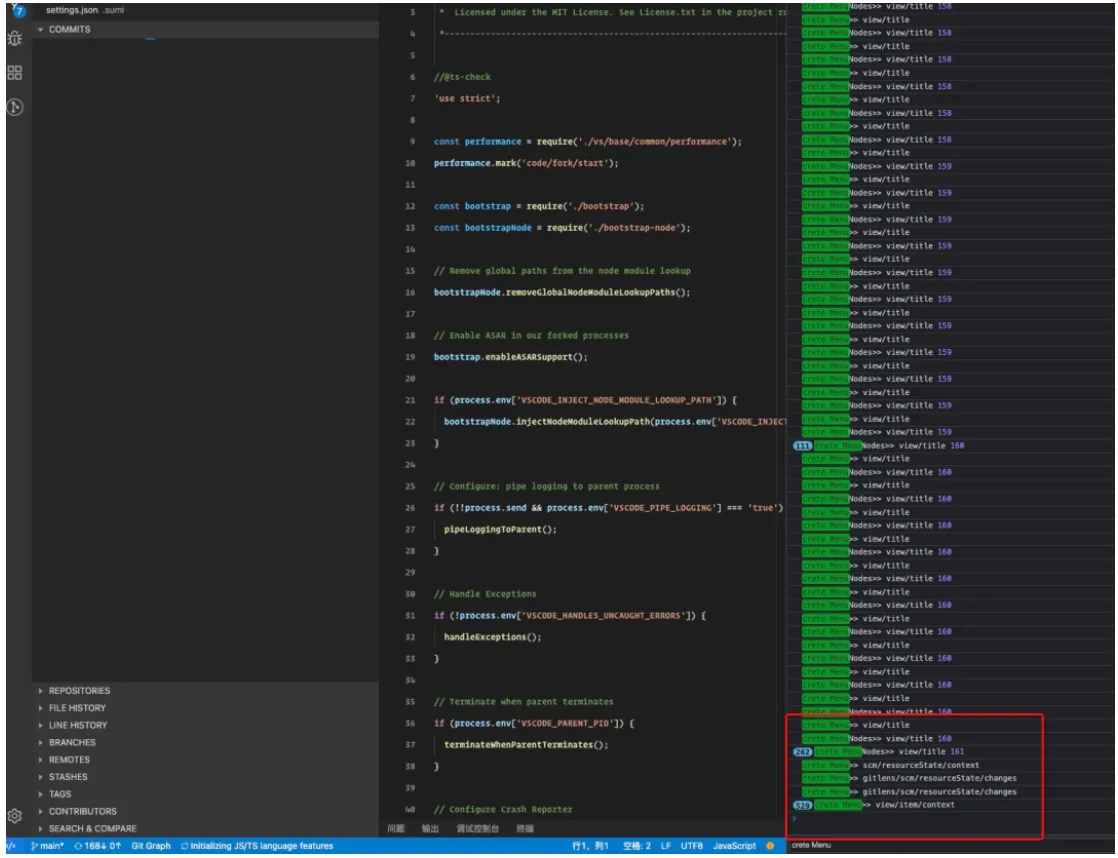This screenshot has width=1118, height=858.
Task: Click bootstrap.enableASARSupport() code line
Action: pos(511,357)
